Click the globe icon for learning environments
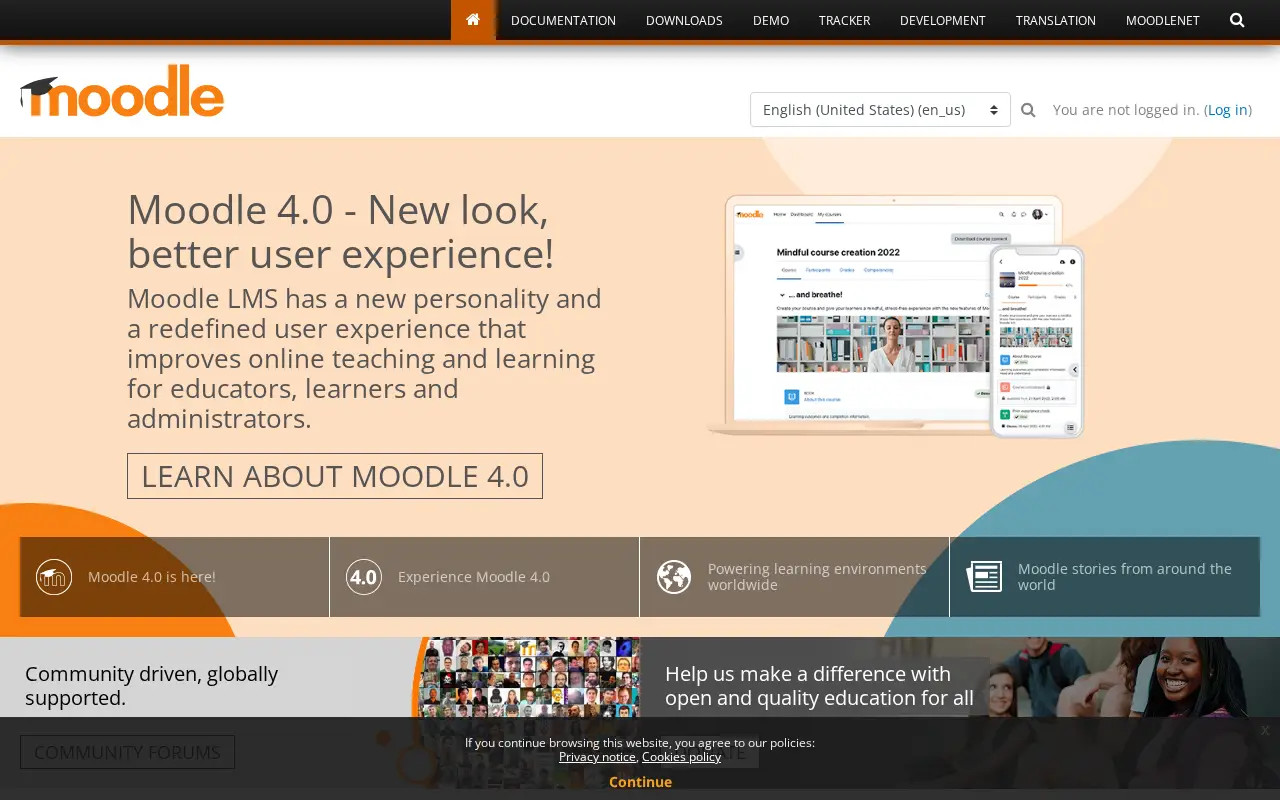This screenshot has width=1280, height=800. point(674,577)
